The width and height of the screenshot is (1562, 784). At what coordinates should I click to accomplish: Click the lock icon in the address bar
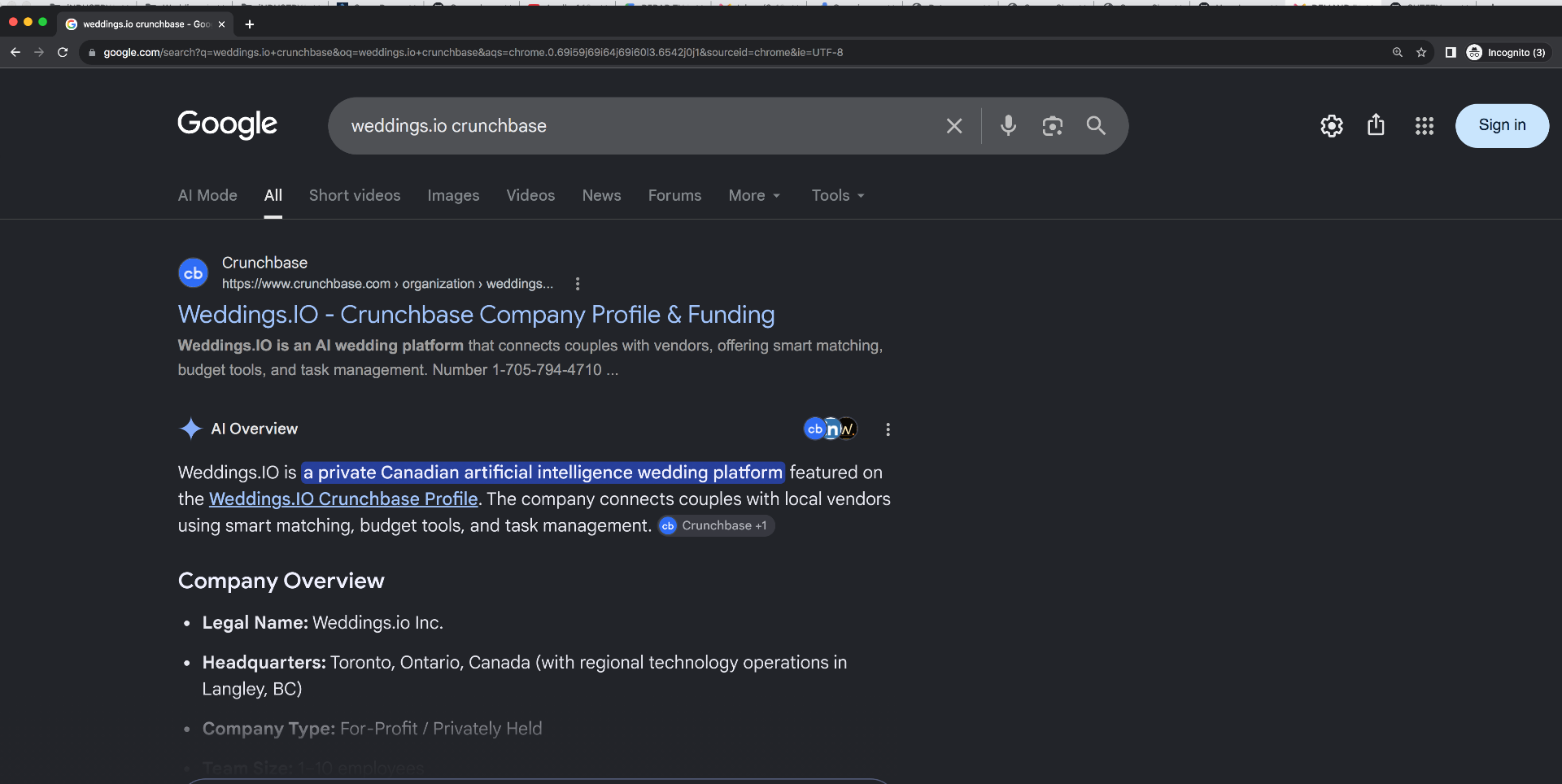(92, 52)
